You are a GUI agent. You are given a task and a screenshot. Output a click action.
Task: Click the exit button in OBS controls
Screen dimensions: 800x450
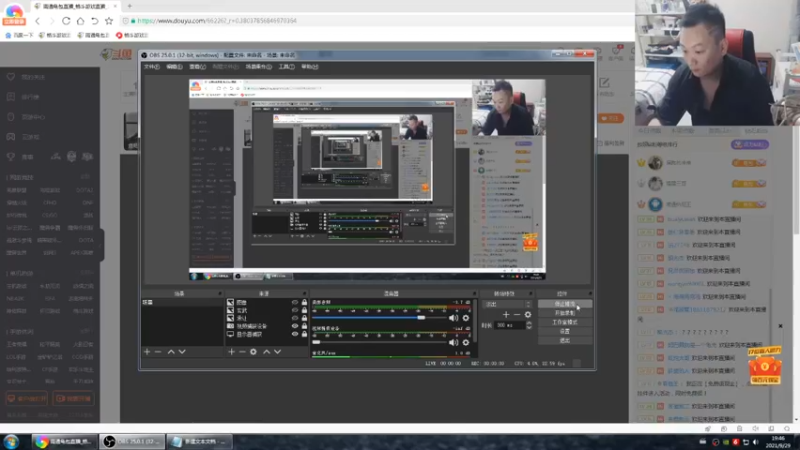(565, 340)
